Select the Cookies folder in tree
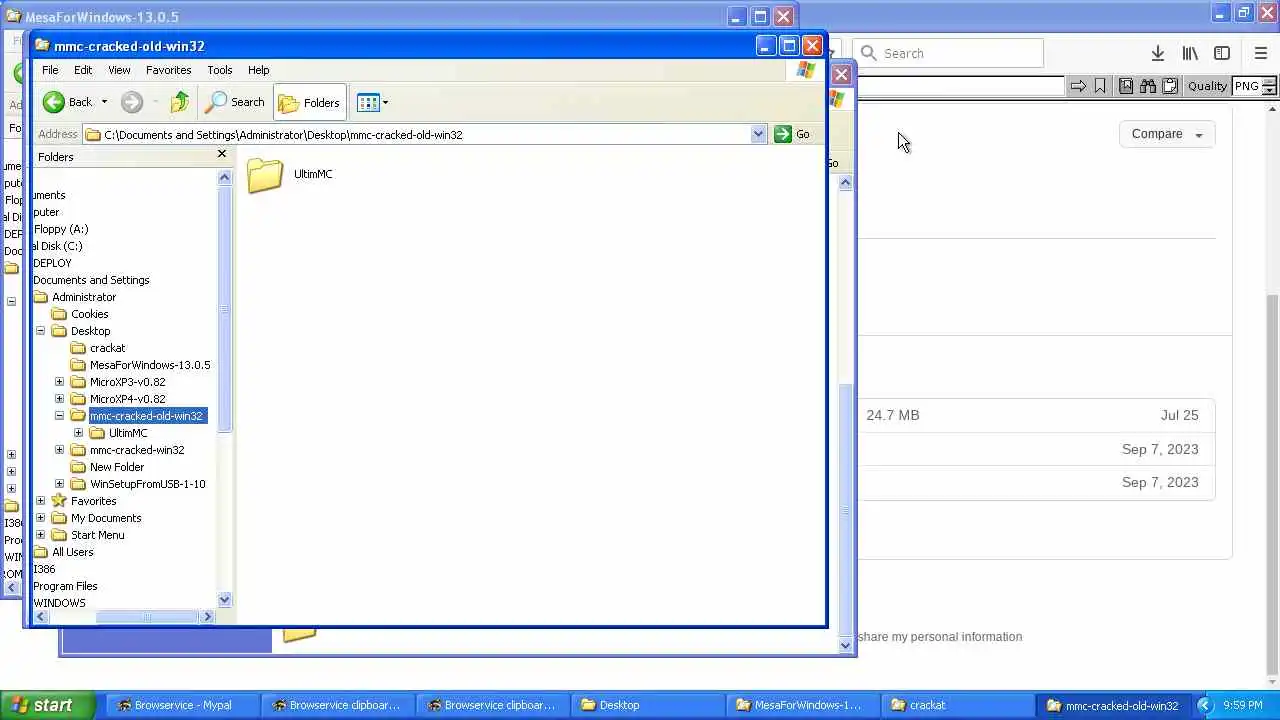The height and width of the screenshot is (720, 1280). pos(89,314)
